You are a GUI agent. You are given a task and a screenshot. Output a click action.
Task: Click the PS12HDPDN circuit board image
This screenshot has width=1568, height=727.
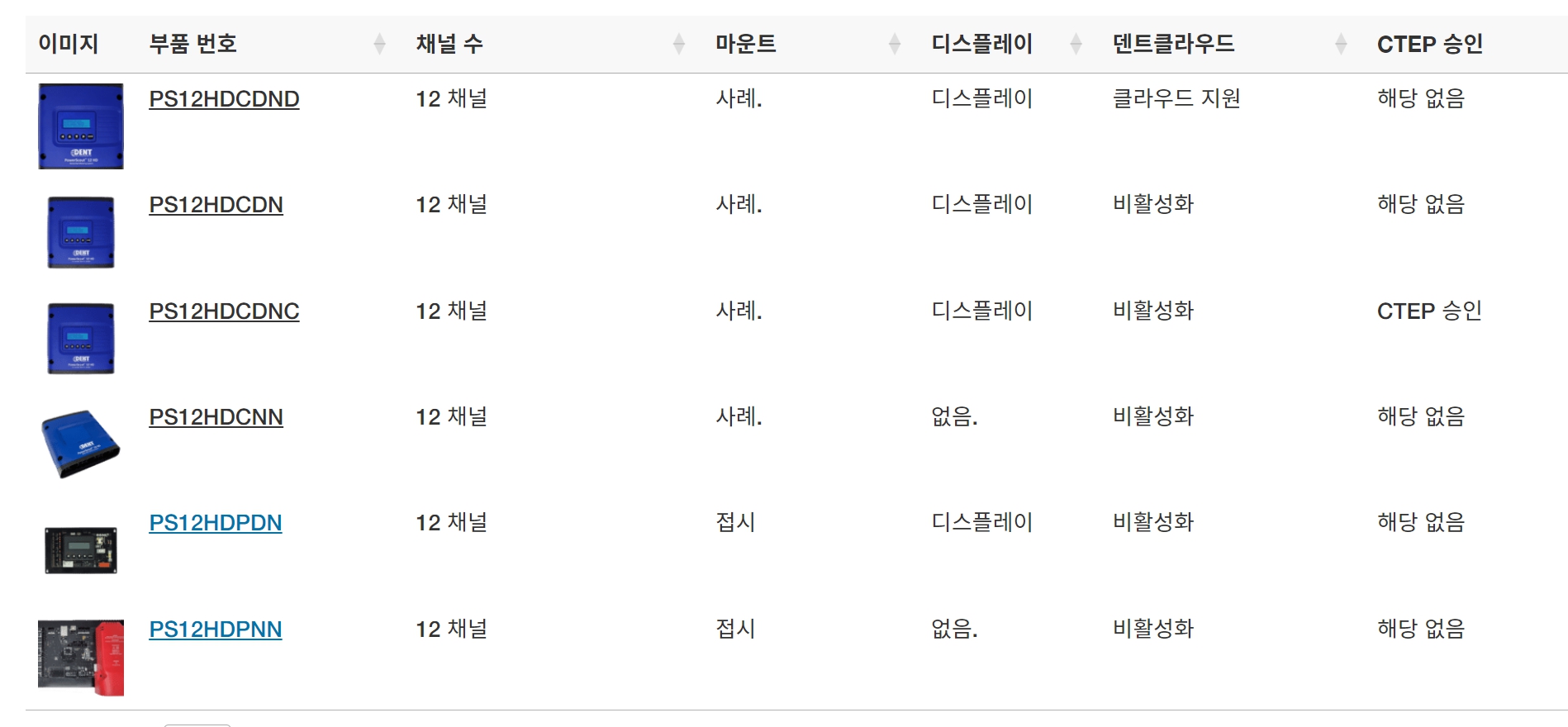81,550
